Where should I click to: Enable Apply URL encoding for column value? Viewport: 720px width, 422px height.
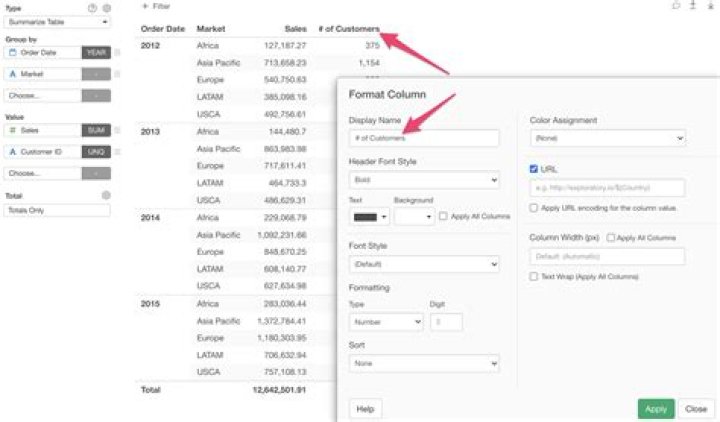click(x=534, y=207)
